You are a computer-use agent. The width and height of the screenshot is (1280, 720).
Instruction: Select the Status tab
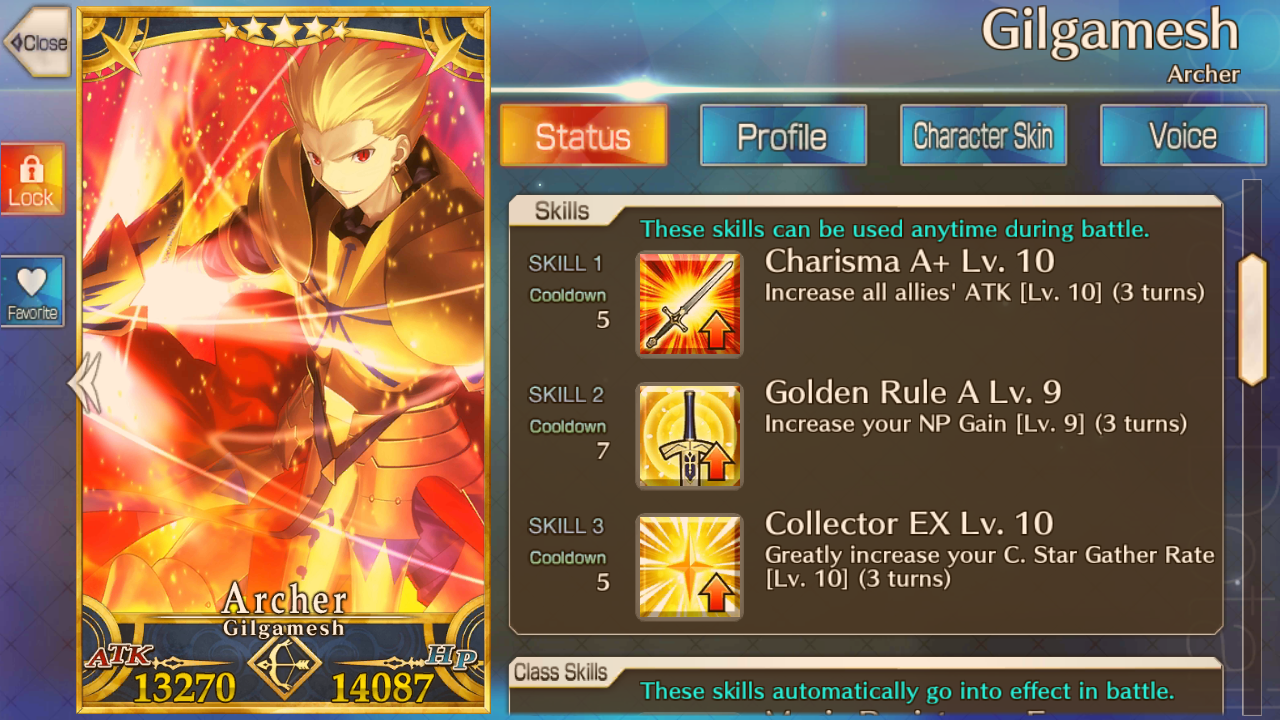583,136
